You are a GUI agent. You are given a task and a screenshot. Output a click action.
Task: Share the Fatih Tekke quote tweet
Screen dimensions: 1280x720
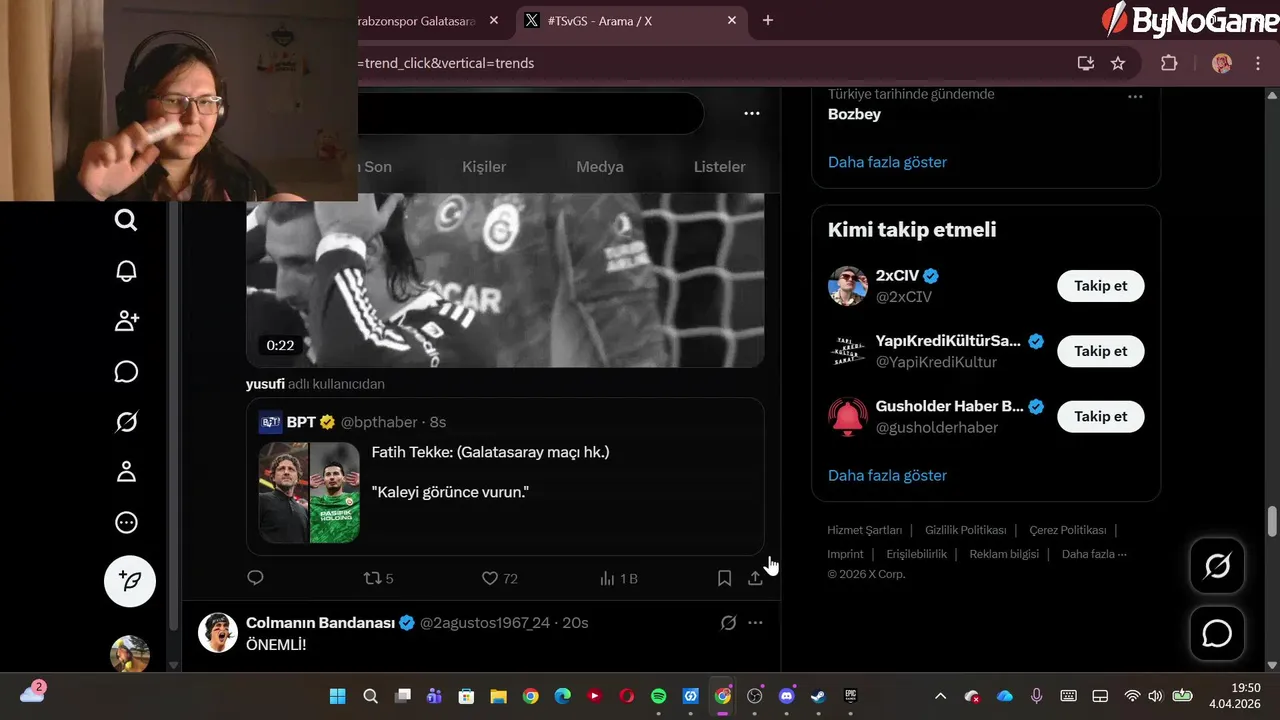(x=755, y=578)
